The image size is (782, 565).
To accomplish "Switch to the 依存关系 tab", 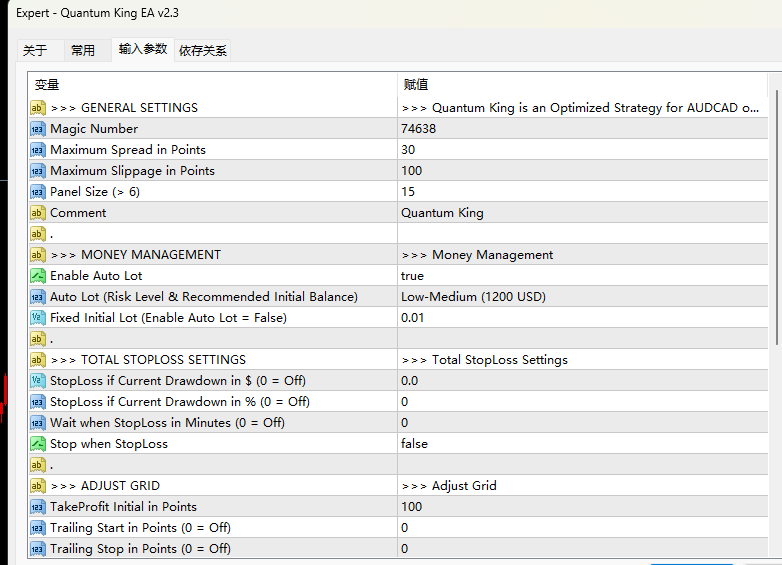I will (x=203, y=50).
